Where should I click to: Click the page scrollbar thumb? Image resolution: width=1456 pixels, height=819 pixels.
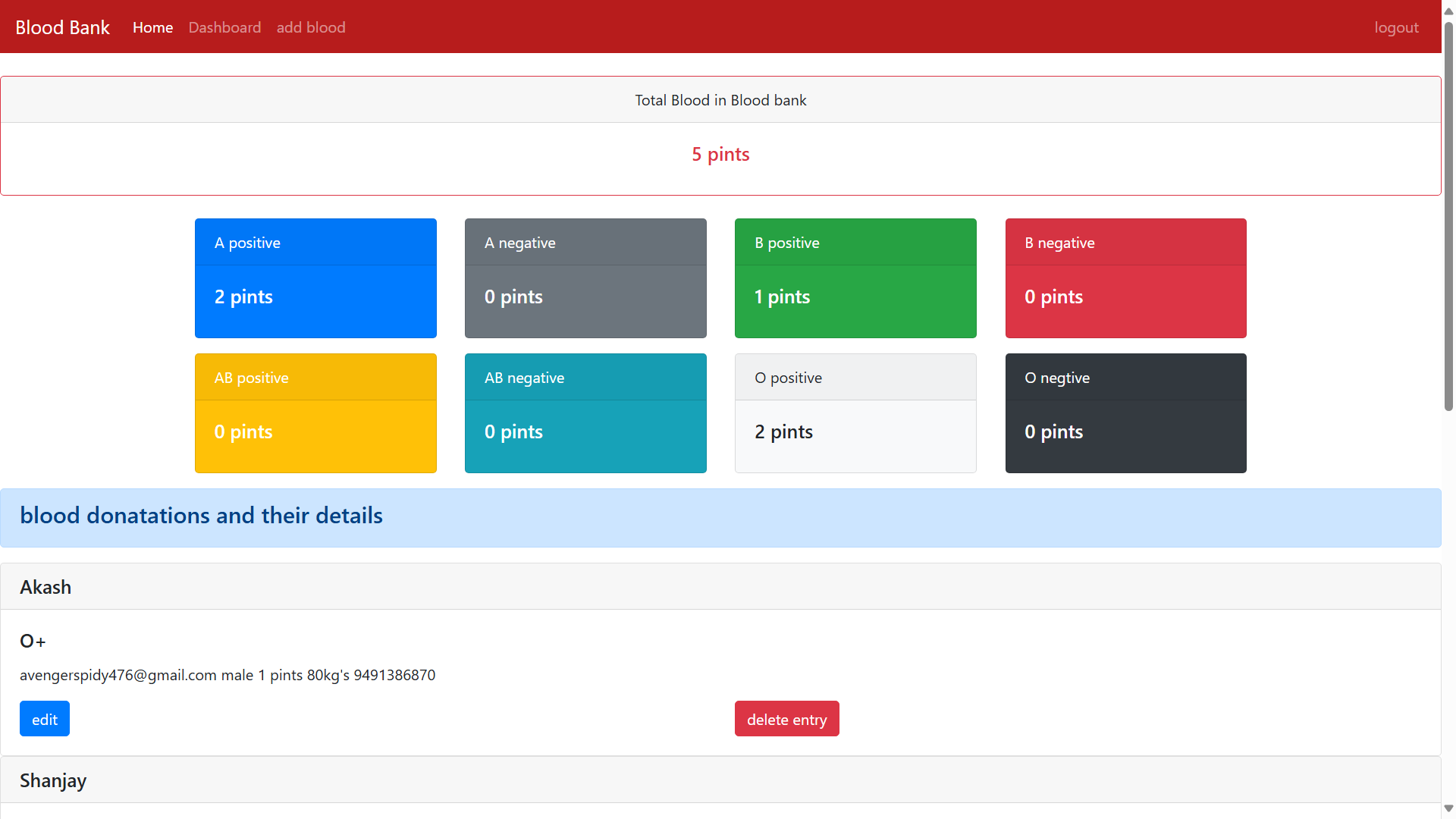pyautogui.click(x=1448, y=216)
